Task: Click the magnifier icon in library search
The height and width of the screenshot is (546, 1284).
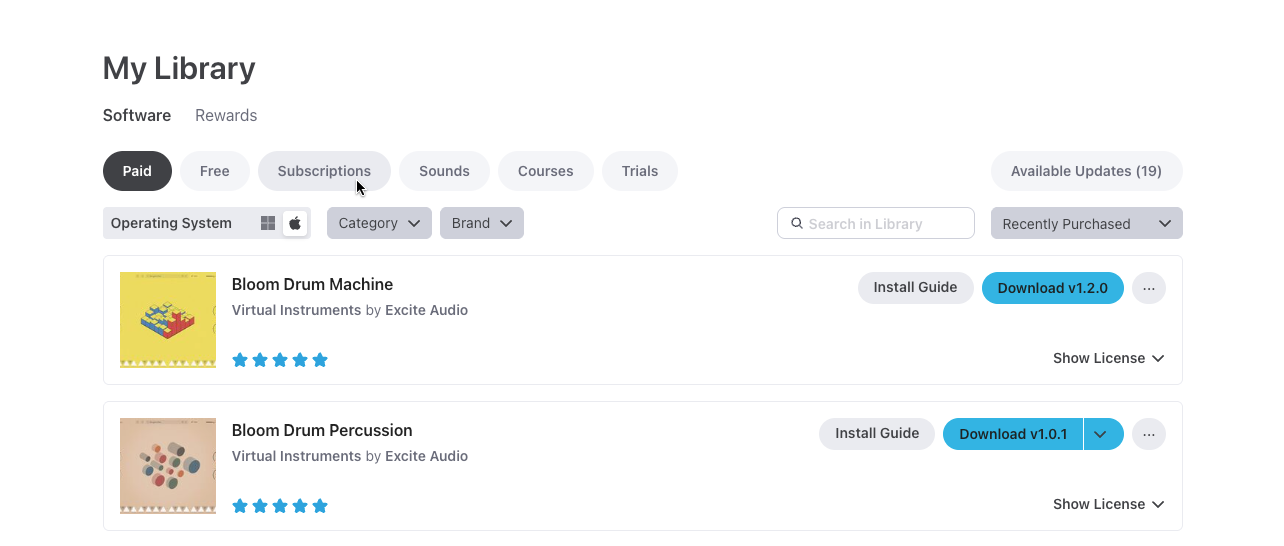Action: tap(797, 224)
